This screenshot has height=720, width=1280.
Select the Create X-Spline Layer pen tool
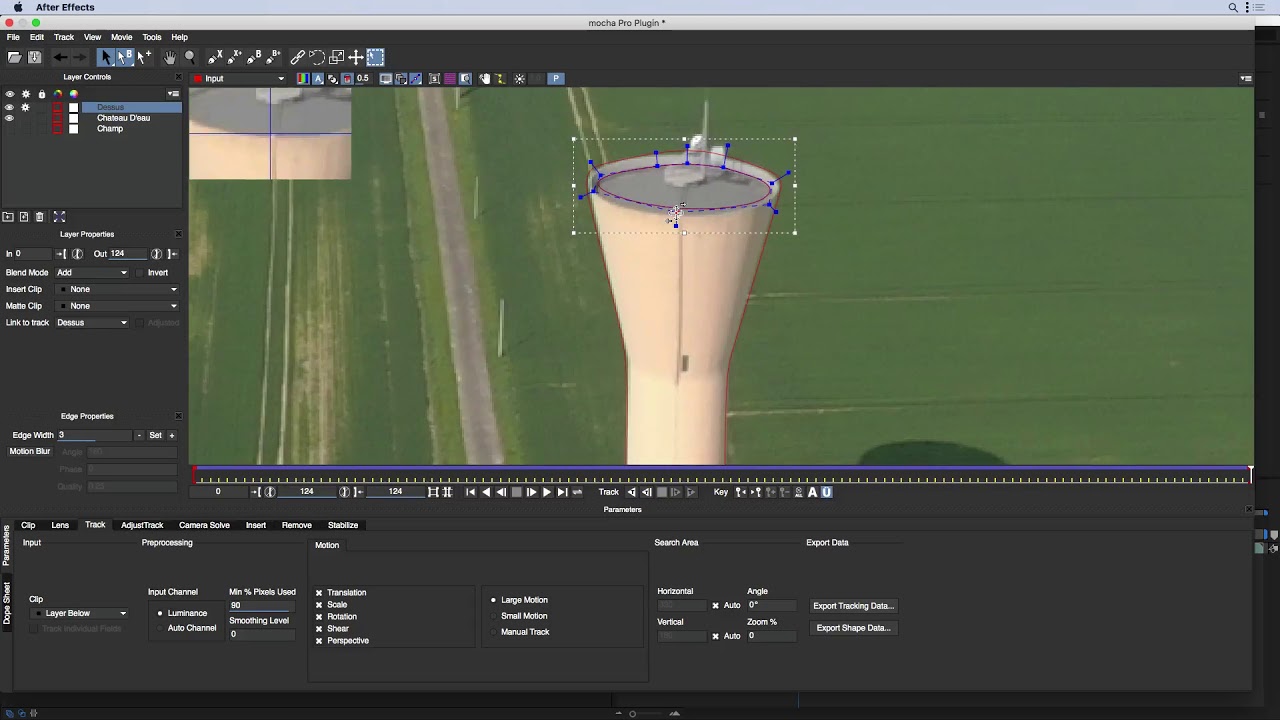215,58
